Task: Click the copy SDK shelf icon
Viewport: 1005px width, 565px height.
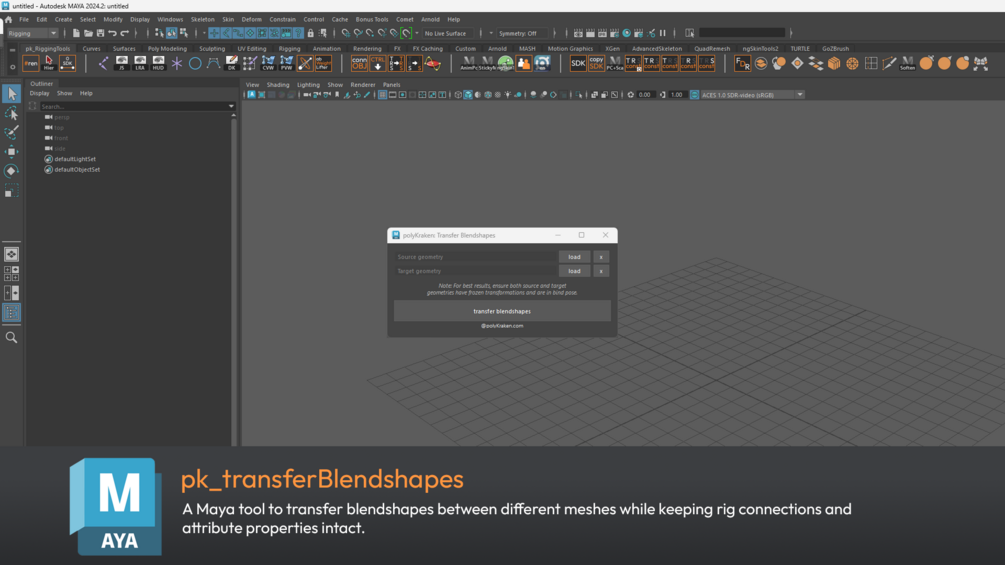Action: click(596, 63)
